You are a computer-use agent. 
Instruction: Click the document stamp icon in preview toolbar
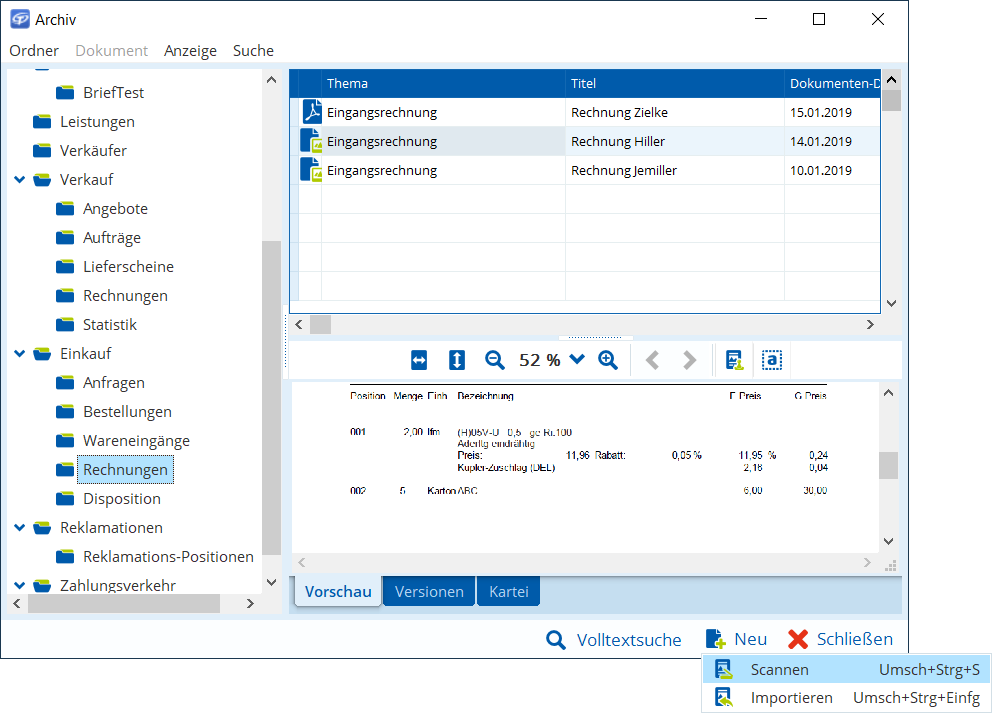(735, 360)
